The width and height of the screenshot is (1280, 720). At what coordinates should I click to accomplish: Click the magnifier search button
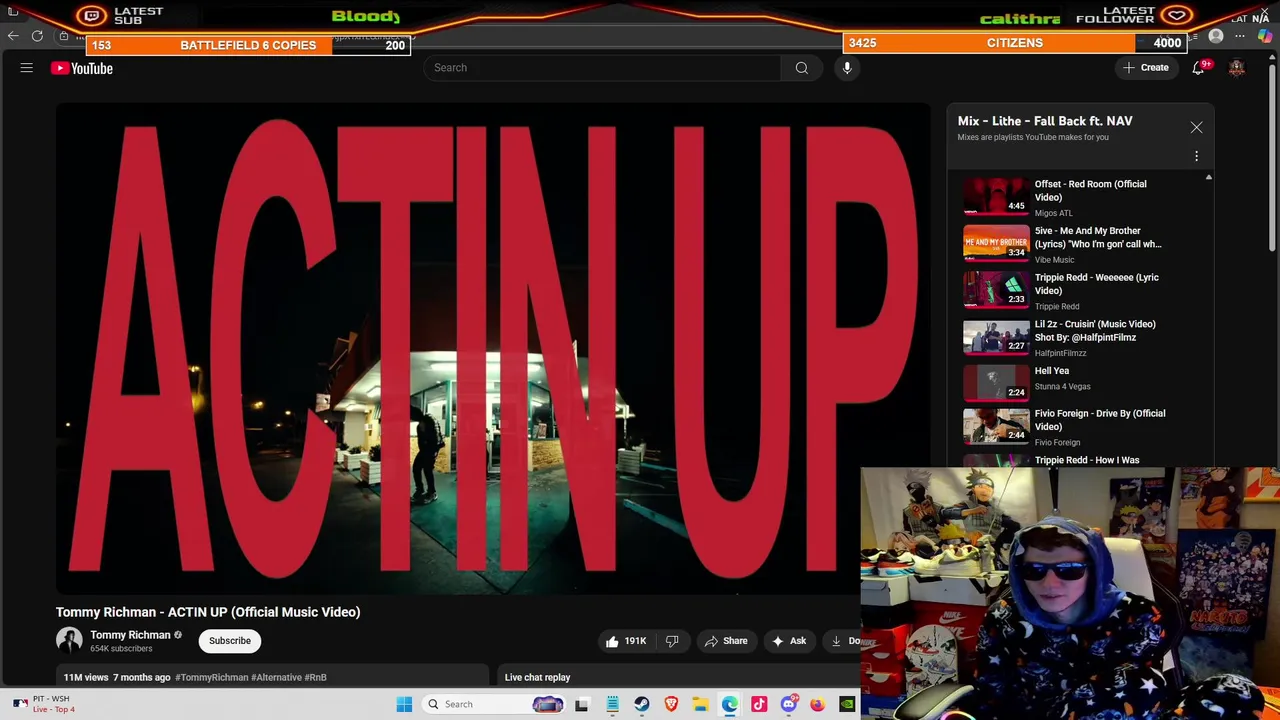click(x=801, y=68)
